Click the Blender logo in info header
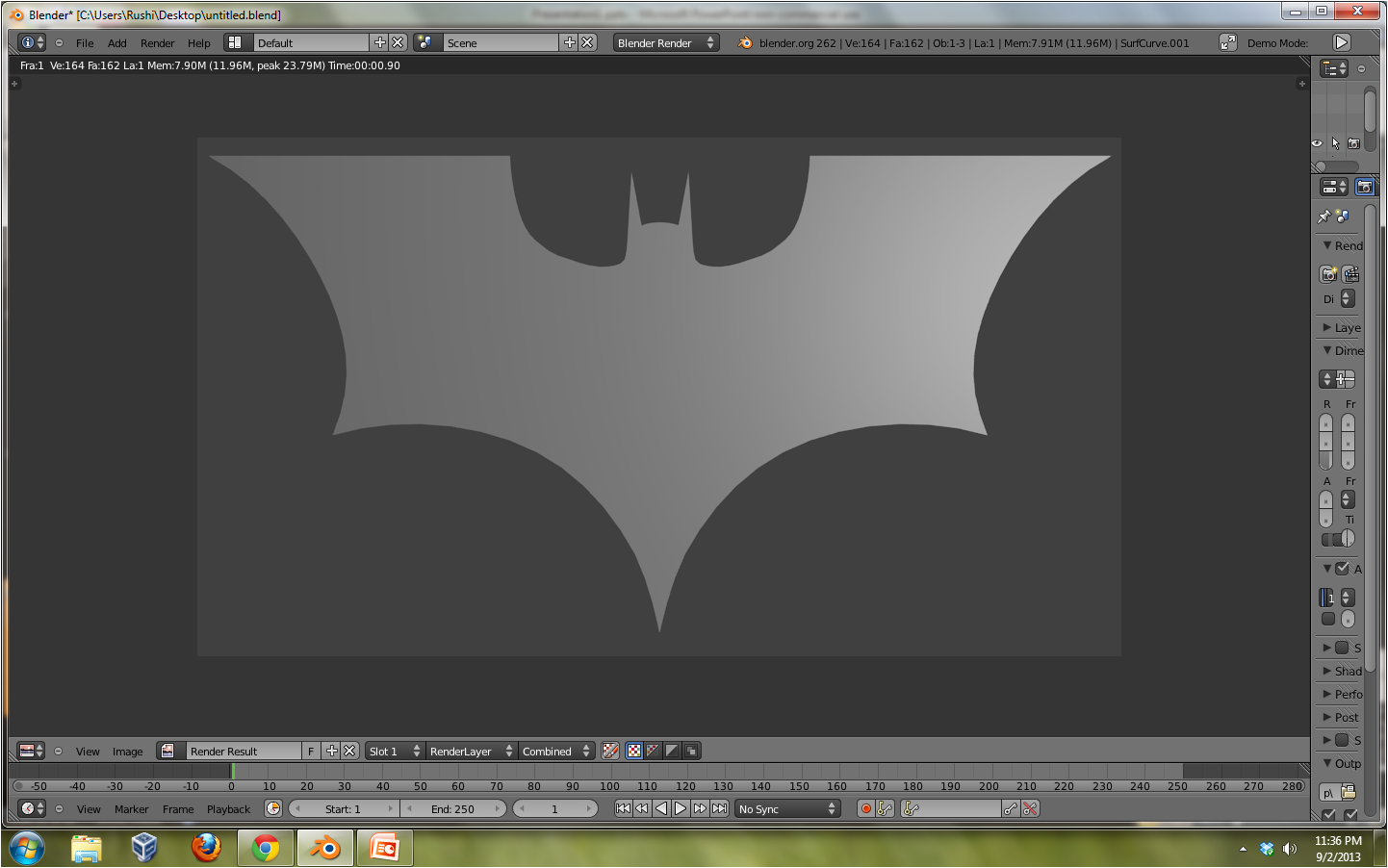 (745, 42)
